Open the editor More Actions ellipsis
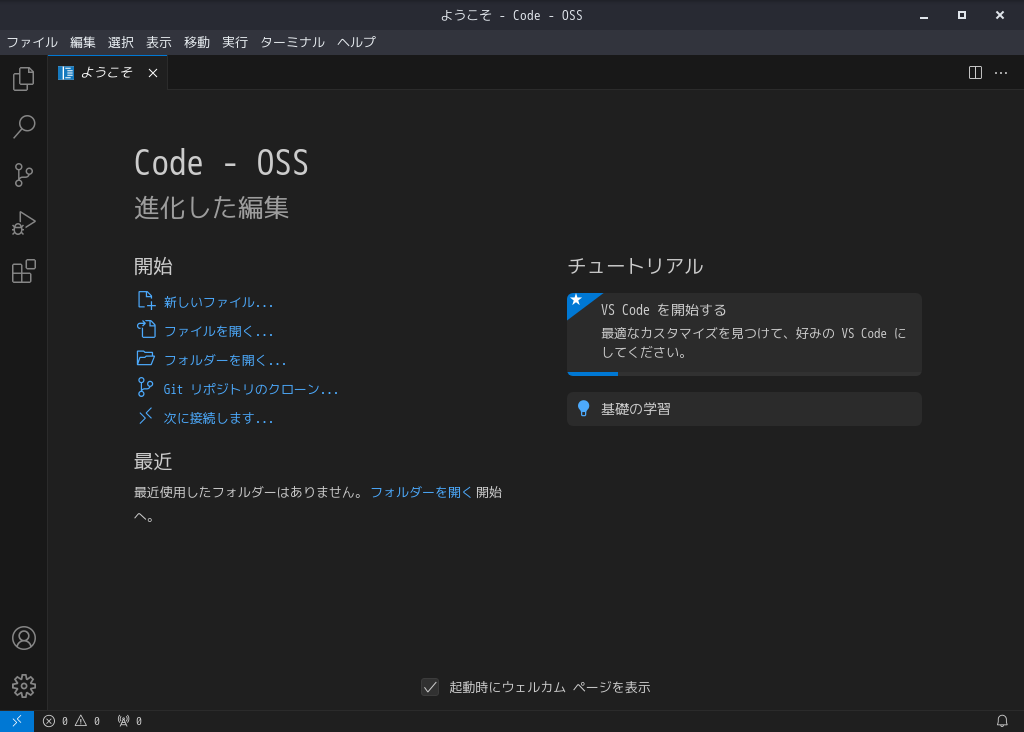This screenshot has width=1024, height=732. click(x=1000, y=72)
